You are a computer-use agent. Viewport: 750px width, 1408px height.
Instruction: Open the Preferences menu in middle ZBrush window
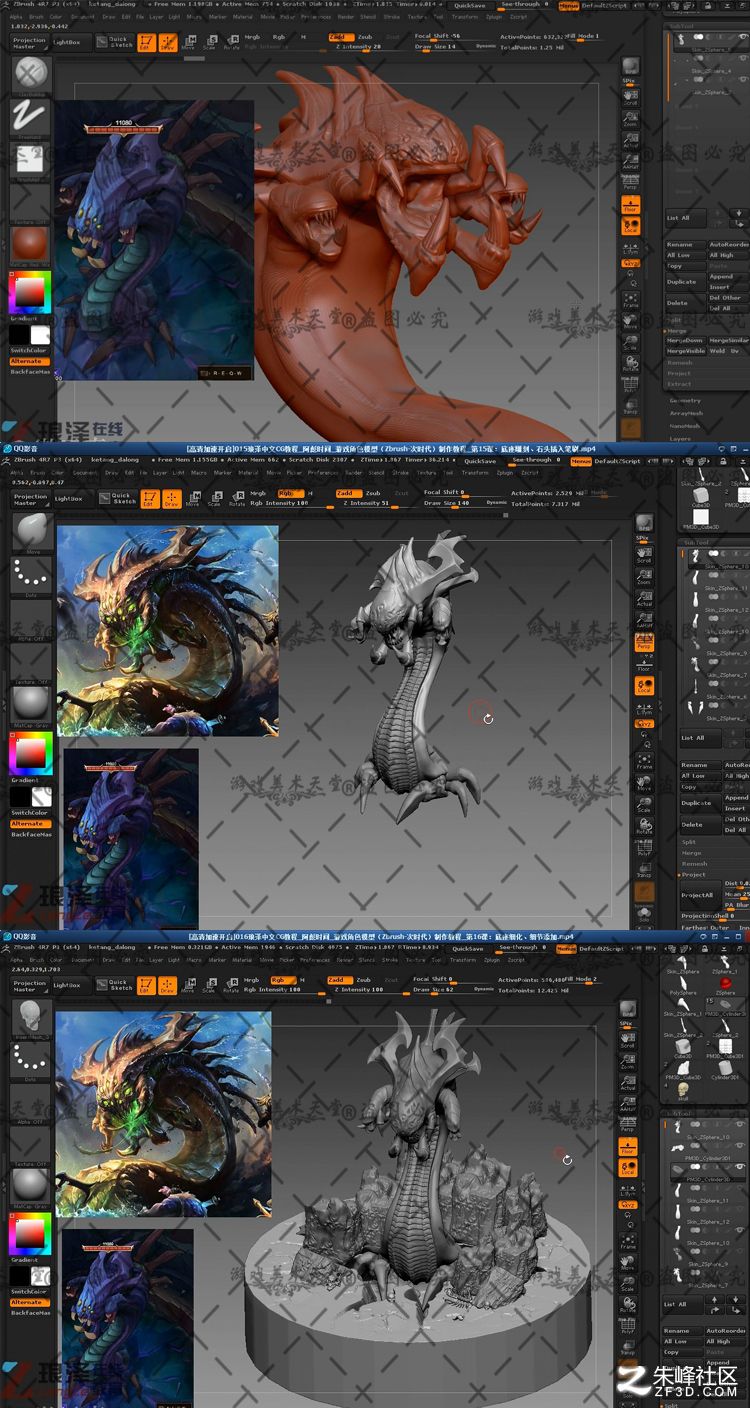pyautogui.click(x=323, y=473)
